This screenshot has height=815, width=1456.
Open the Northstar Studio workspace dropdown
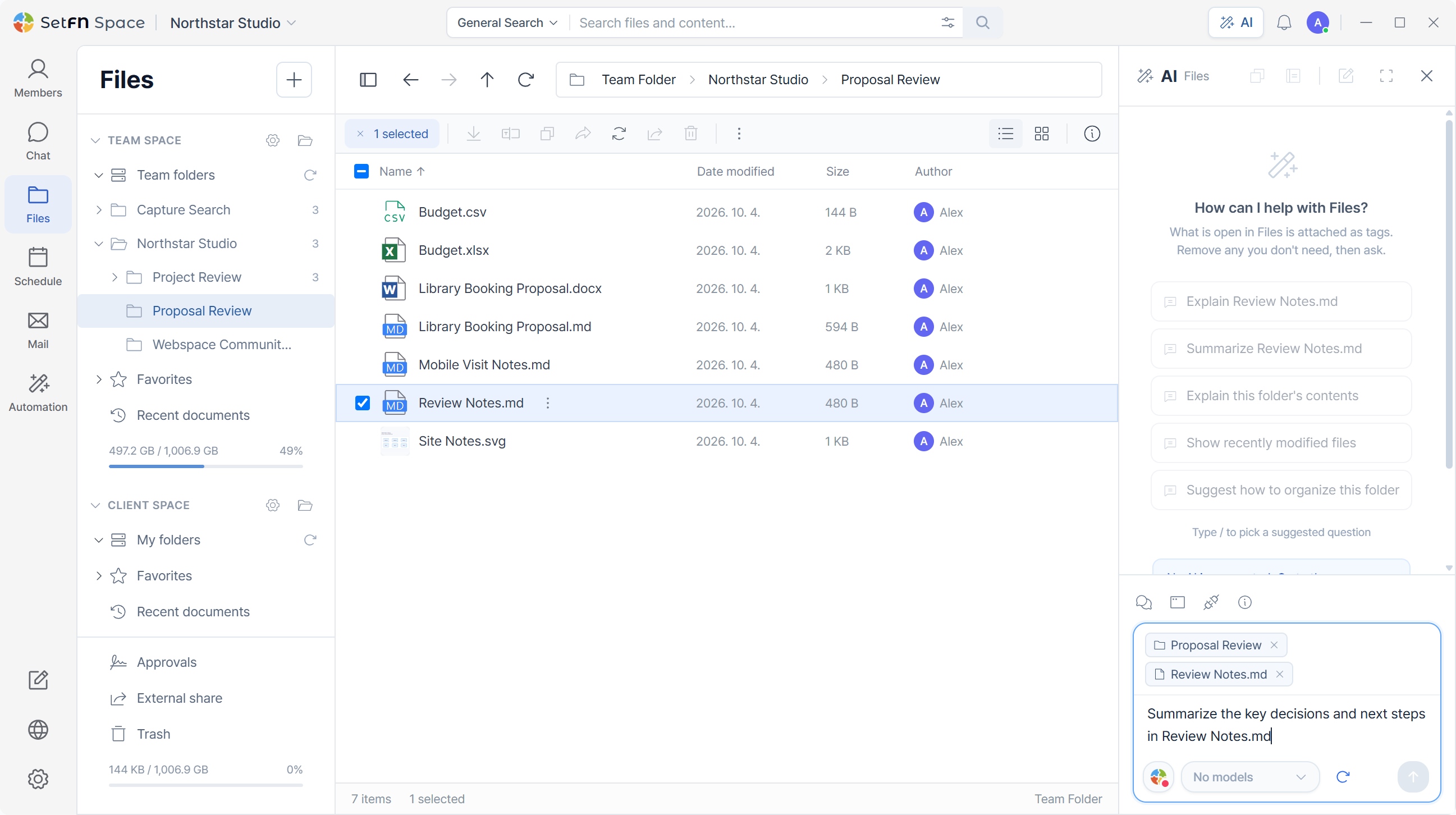[x=233, y=22]
